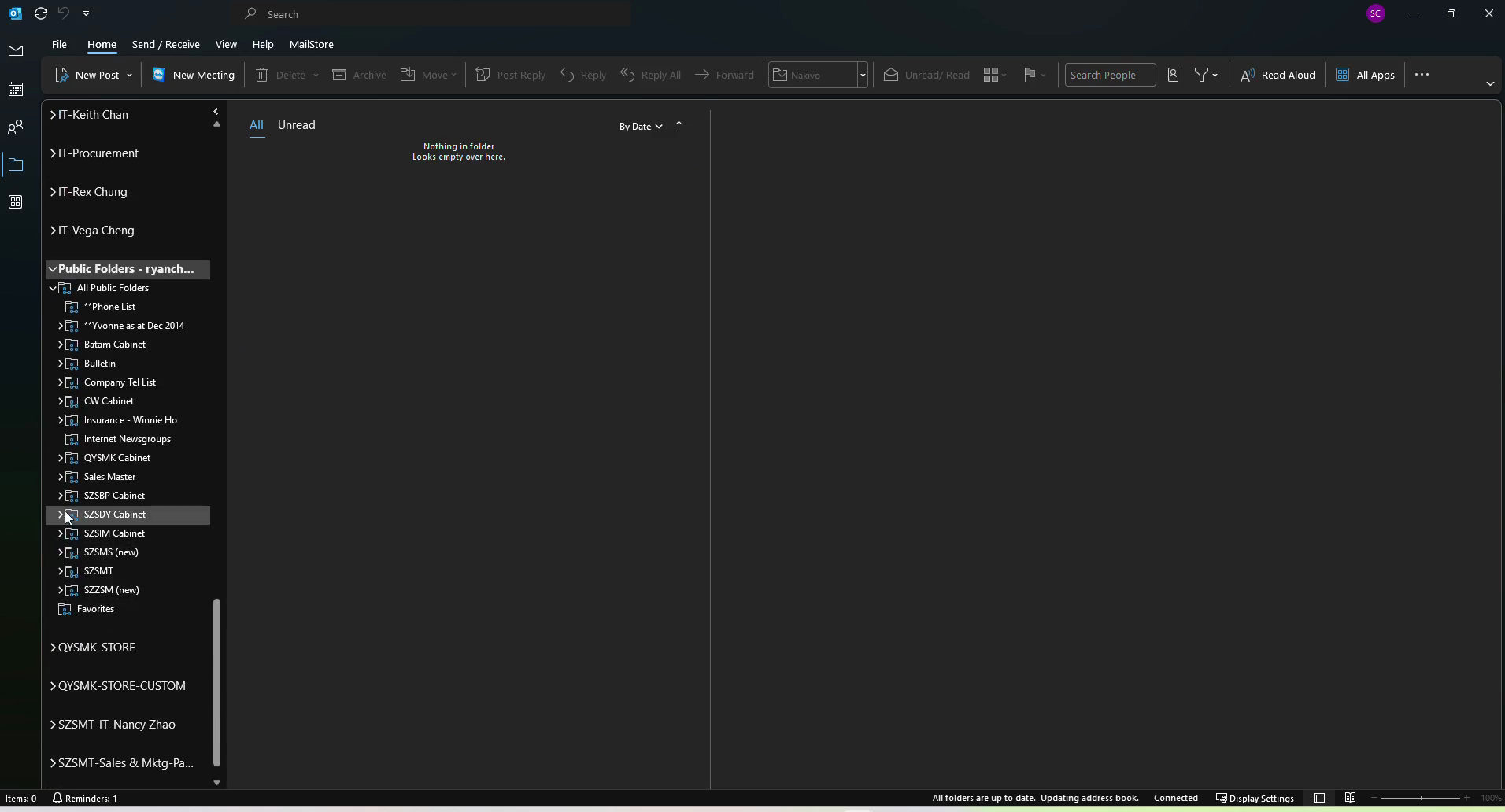Click the Archive toolbar button
The height and width of the screenshot is (812, 1505).
(x=359, y=75)
